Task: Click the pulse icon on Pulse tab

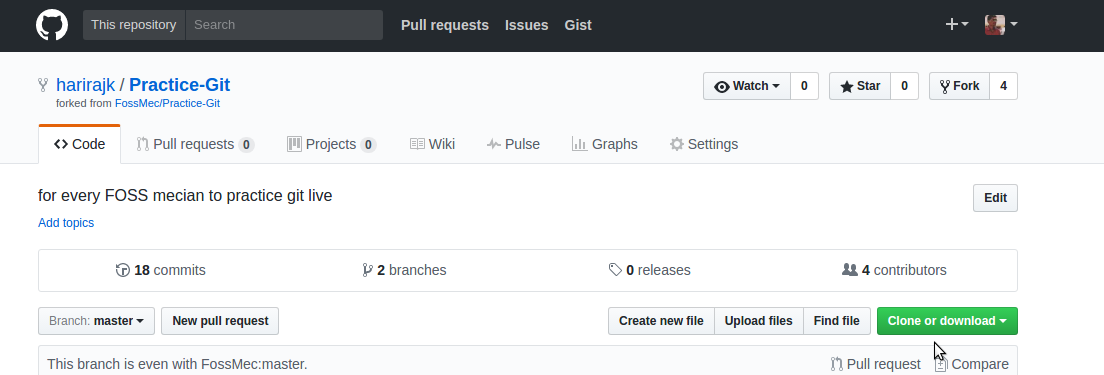Action: 494,144
